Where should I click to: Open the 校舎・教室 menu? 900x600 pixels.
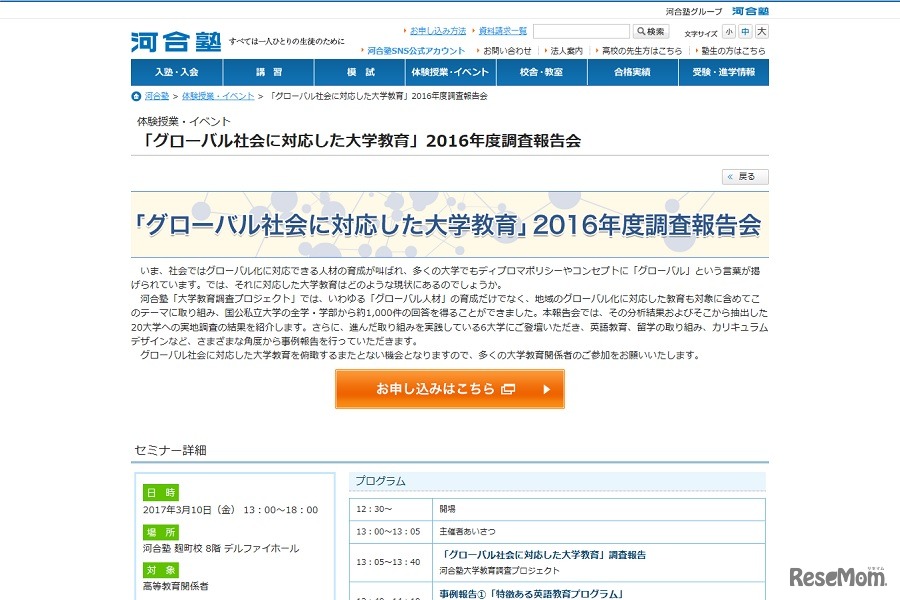[x=542, y=72]
